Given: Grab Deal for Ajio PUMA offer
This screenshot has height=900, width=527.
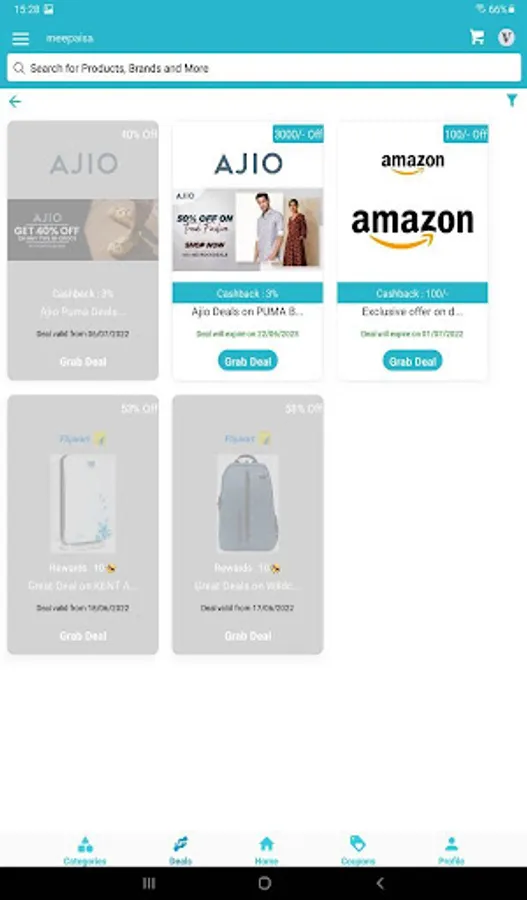Looking at the screenshot, I should coord(247,361).
